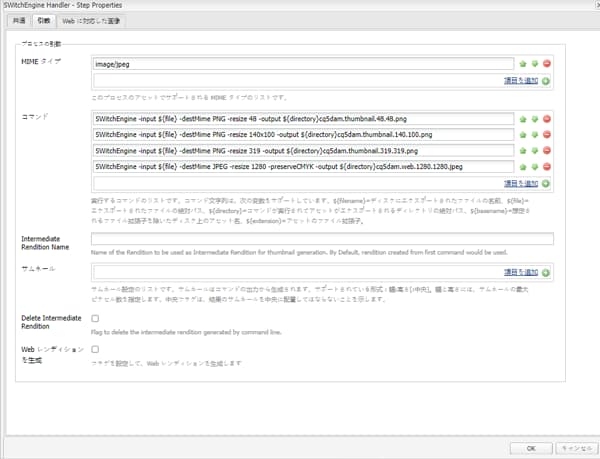Move the thumbnail.319.319 command down
The width and height of the screenshot is (600, 459).
click(535, 151)
